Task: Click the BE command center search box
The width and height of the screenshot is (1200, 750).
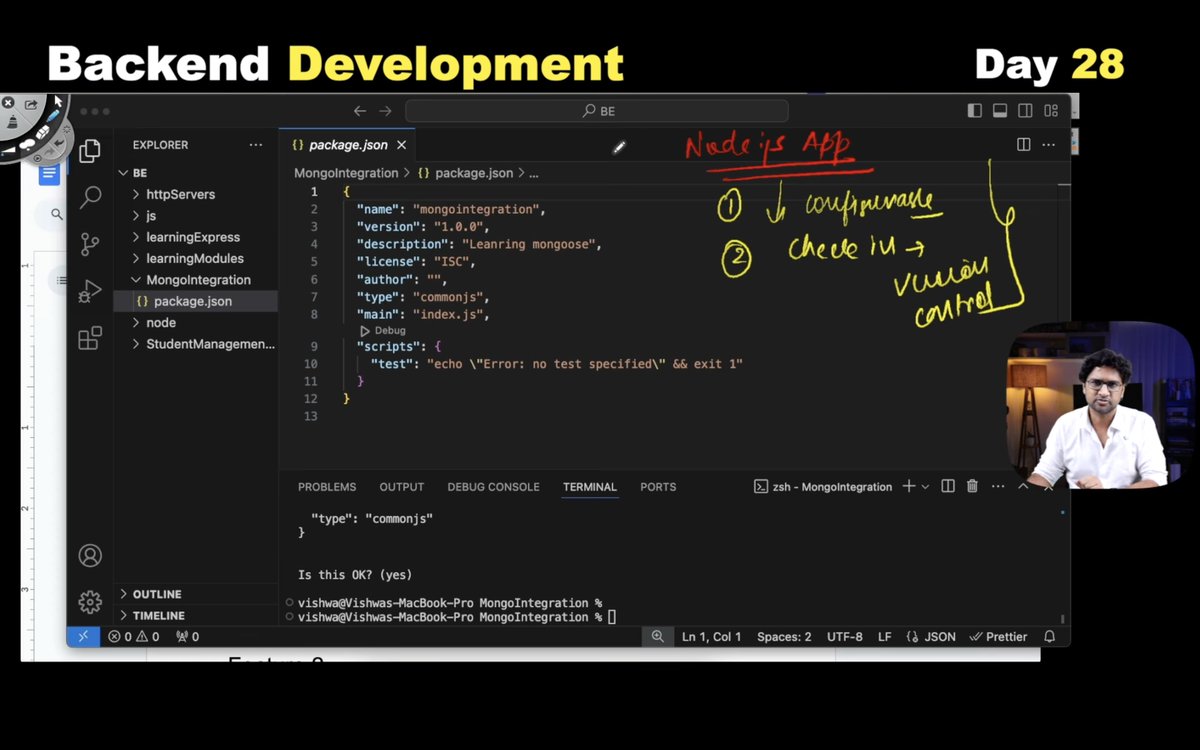Action: (x=597, y=111)
